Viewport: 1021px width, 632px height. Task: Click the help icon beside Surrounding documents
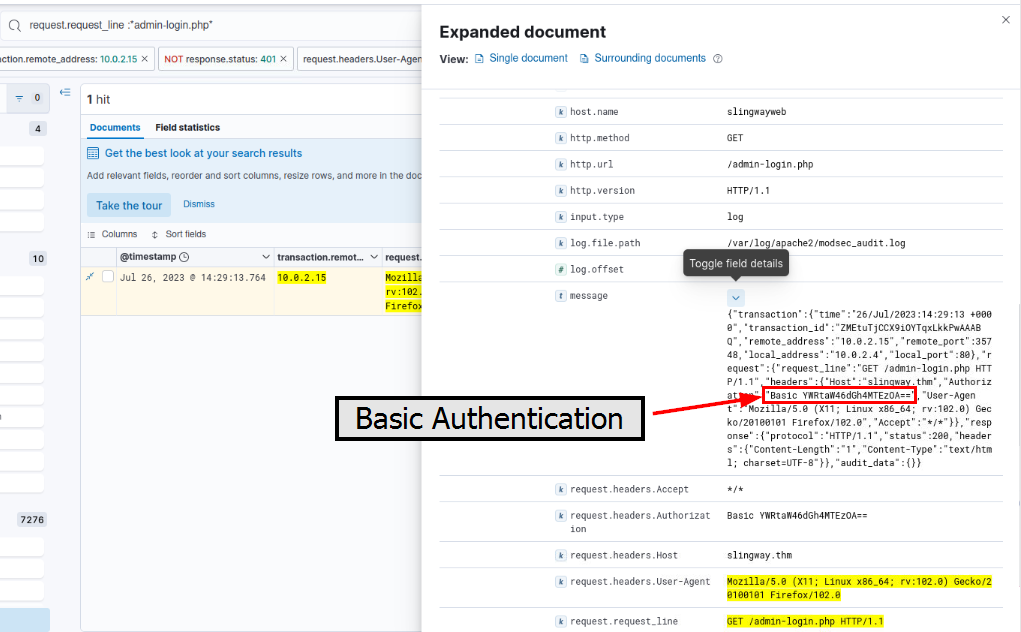tap(718, 59)
